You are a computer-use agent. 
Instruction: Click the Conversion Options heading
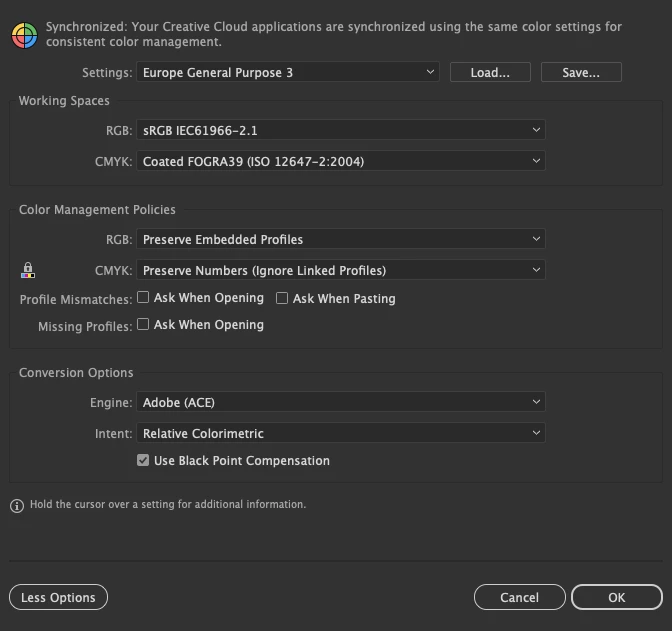(x=76, y=373)
